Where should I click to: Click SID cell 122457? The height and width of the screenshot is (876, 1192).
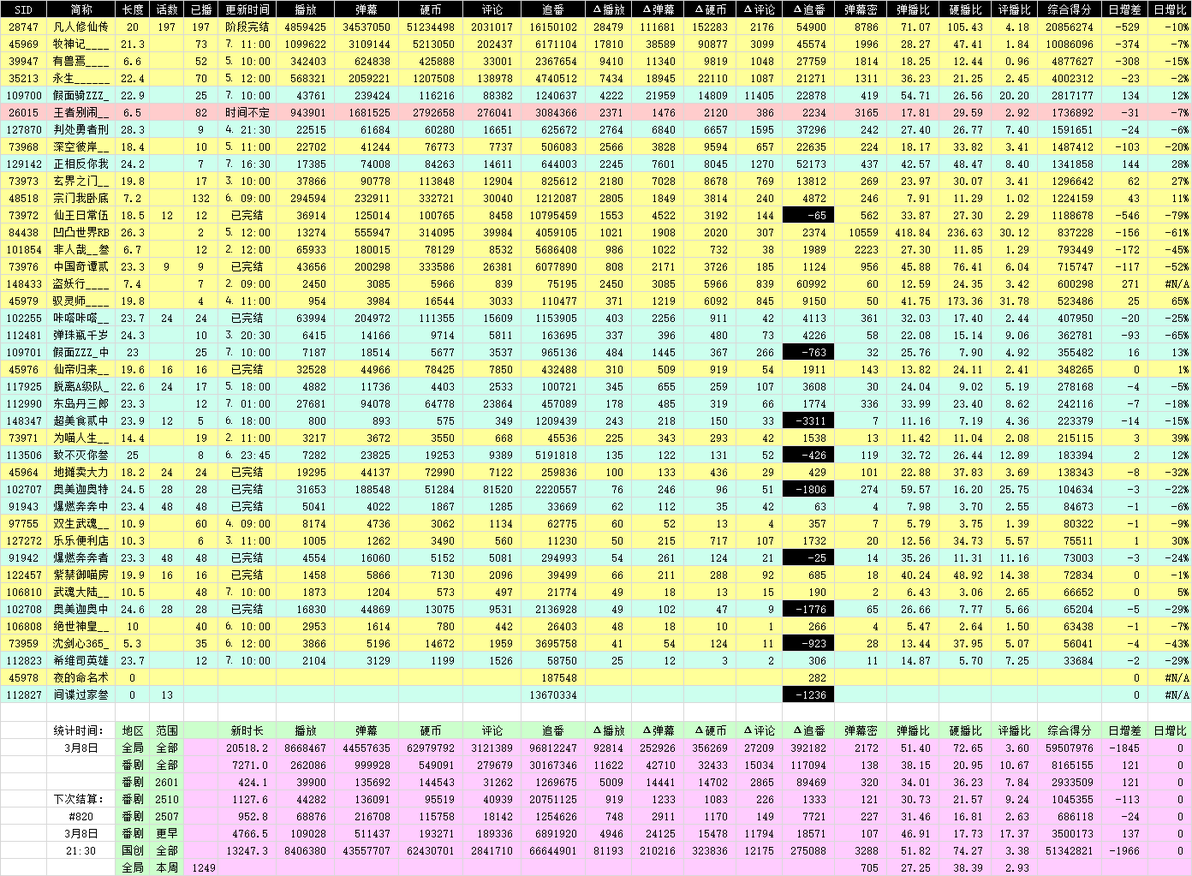[23, 575]
